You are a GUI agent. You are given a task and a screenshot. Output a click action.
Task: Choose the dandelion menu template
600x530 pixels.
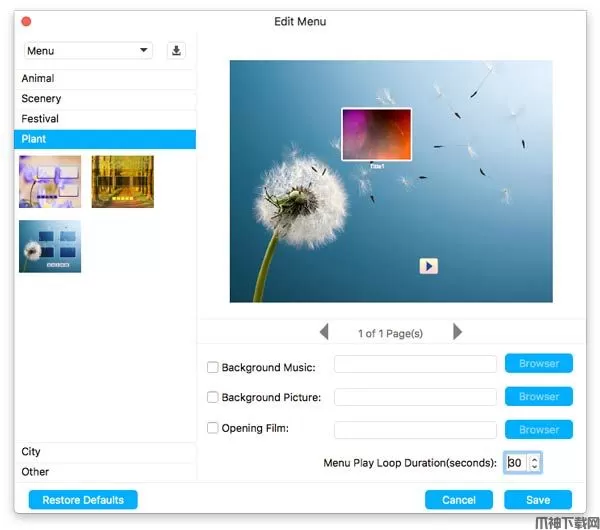(x=50, y=246)
